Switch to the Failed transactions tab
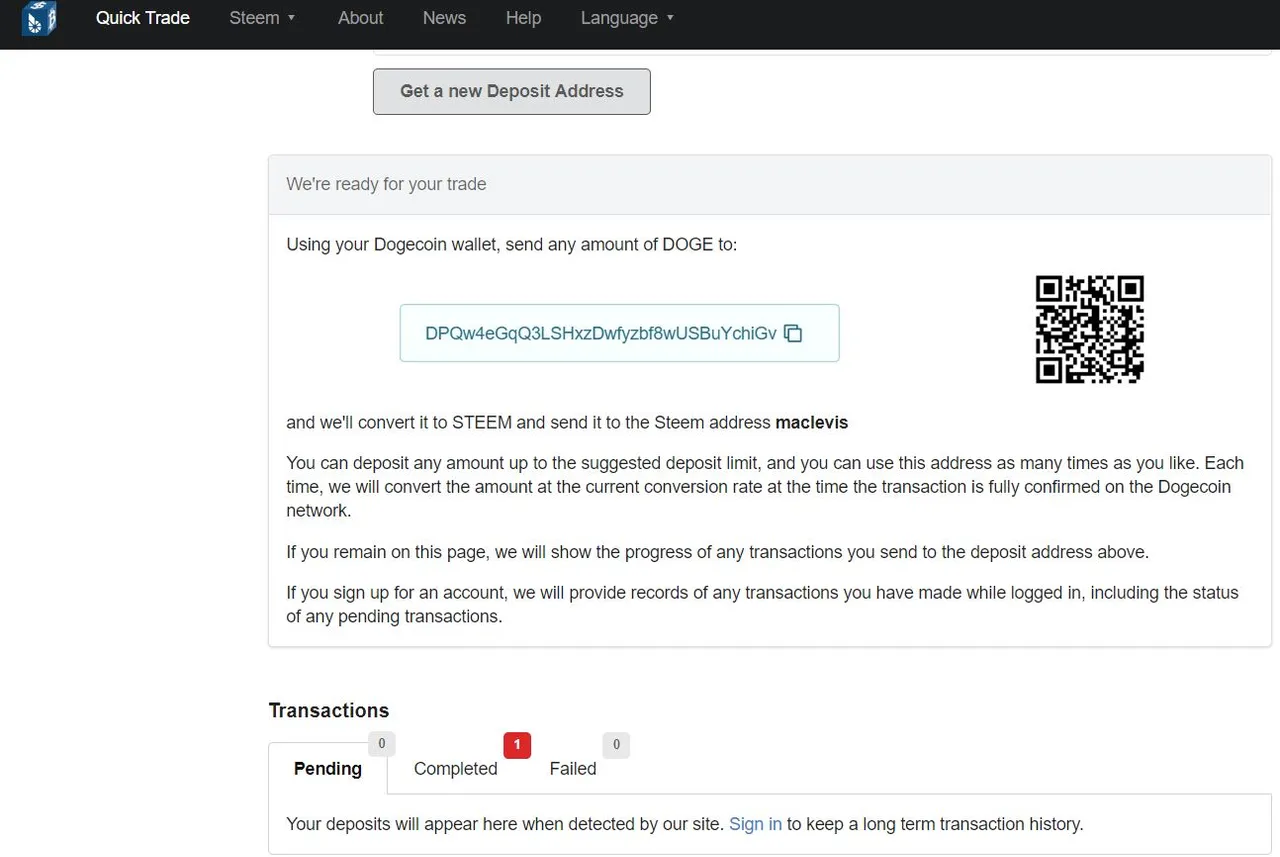This screenshot has width=1280, height=857. coord(573,768)
